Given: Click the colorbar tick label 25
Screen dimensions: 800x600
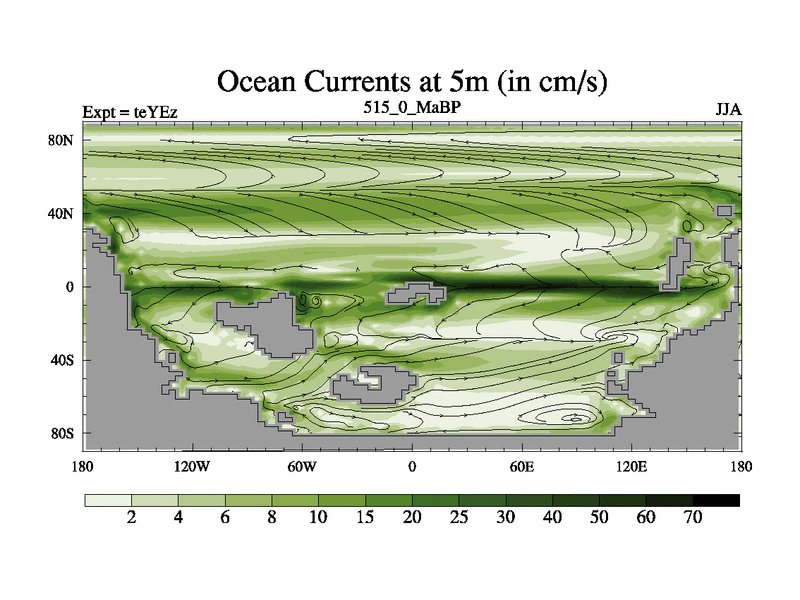Looking at the screenshot, I should click(459, 518).
